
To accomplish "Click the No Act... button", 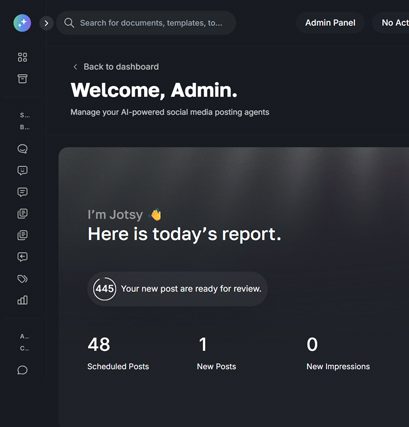I will 392,23.
